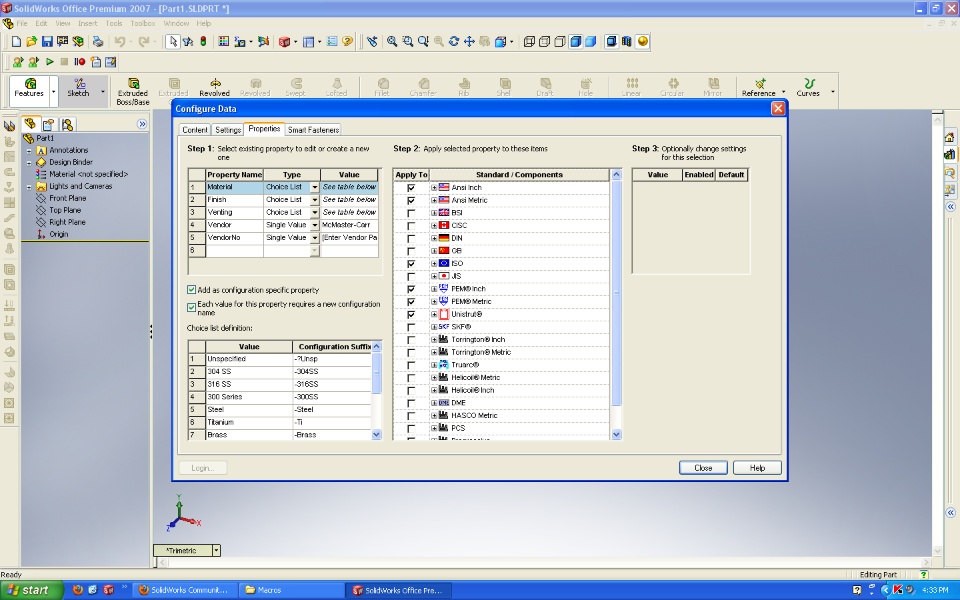
Task: Expand the Annotations tree node
Action: pos(29,151)
